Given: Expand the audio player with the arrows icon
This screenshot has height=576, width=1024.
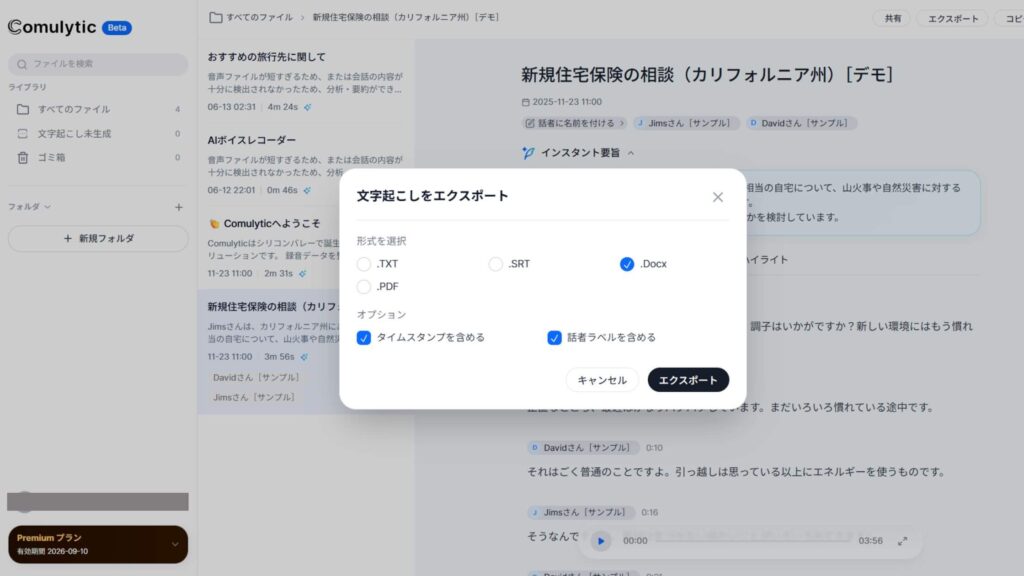Looking at the screenshot, I should pos(903,541).
